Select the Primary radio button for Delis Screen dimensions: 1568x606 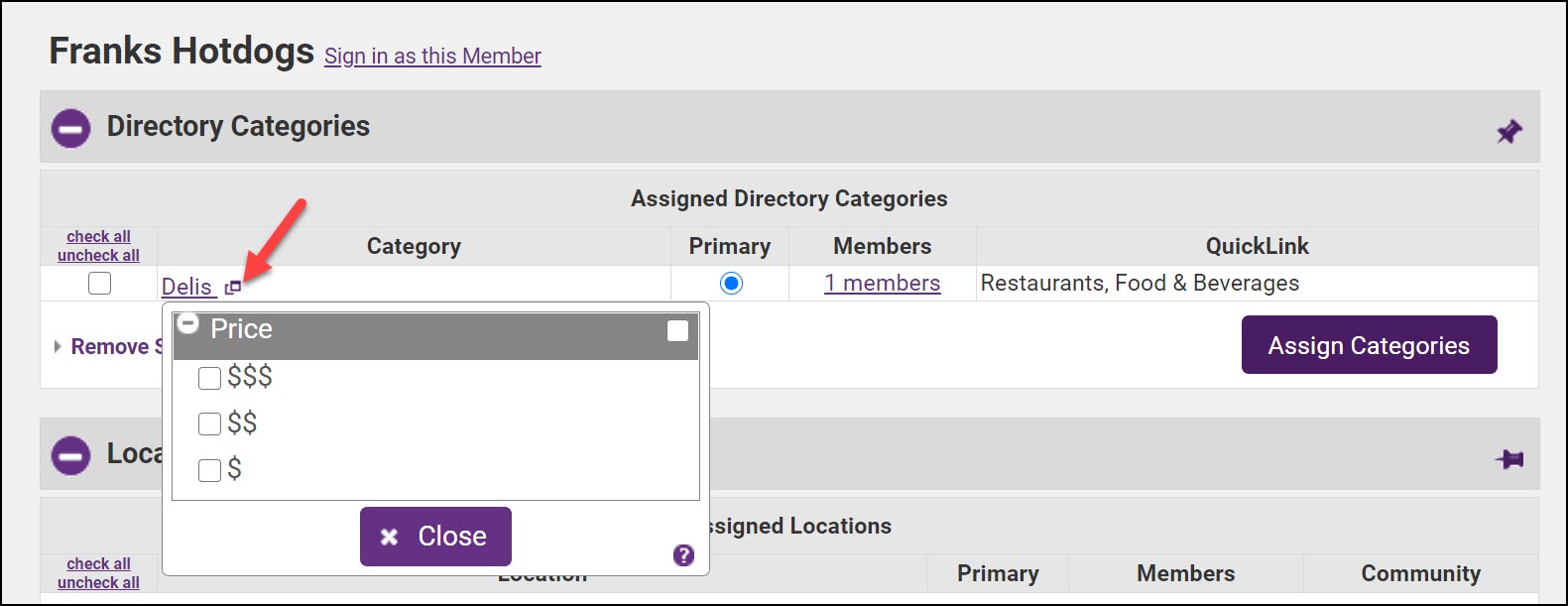pyautogui.click(x=731, y=284)
